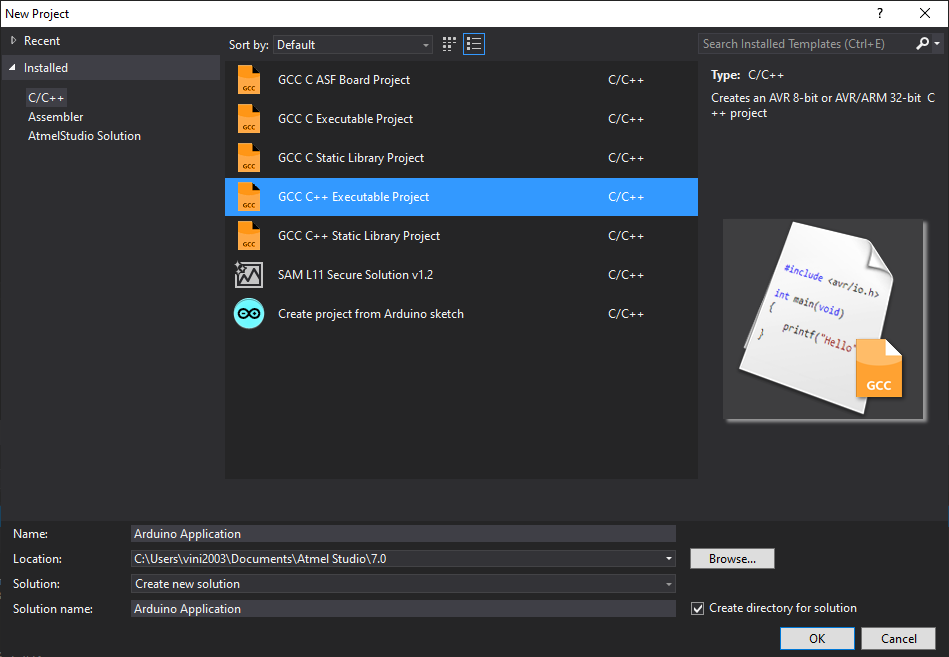Select the C/C++ category
The height and width of the screenshot is (657, 949).
click(x=46, y=97)
